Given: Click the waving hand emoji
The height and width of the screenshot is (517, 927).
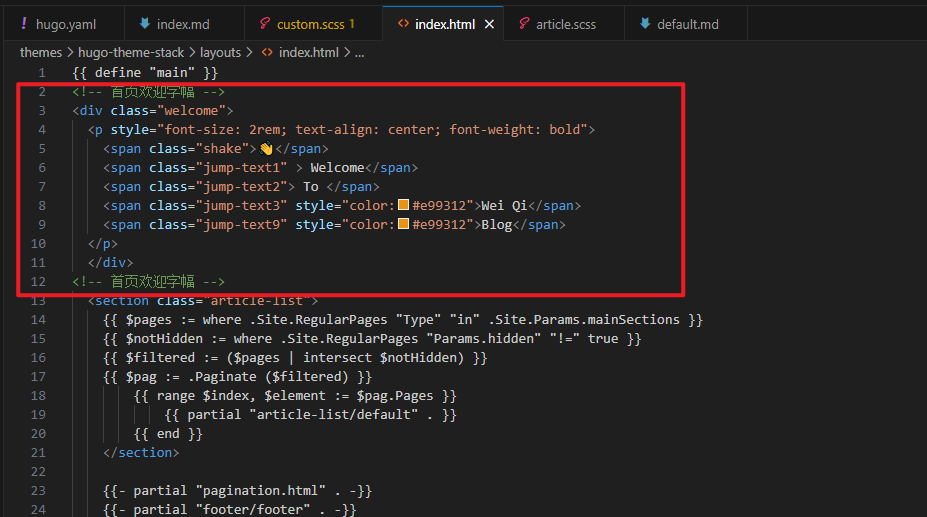Looking at the screenshot, I should (266, 148).
